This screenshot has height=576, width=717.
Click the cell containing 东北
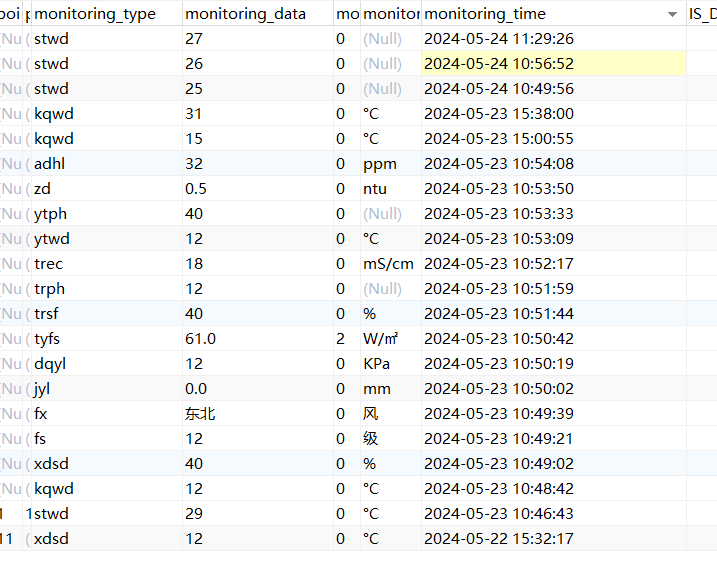pyautogui.click(x=200, y=413)
